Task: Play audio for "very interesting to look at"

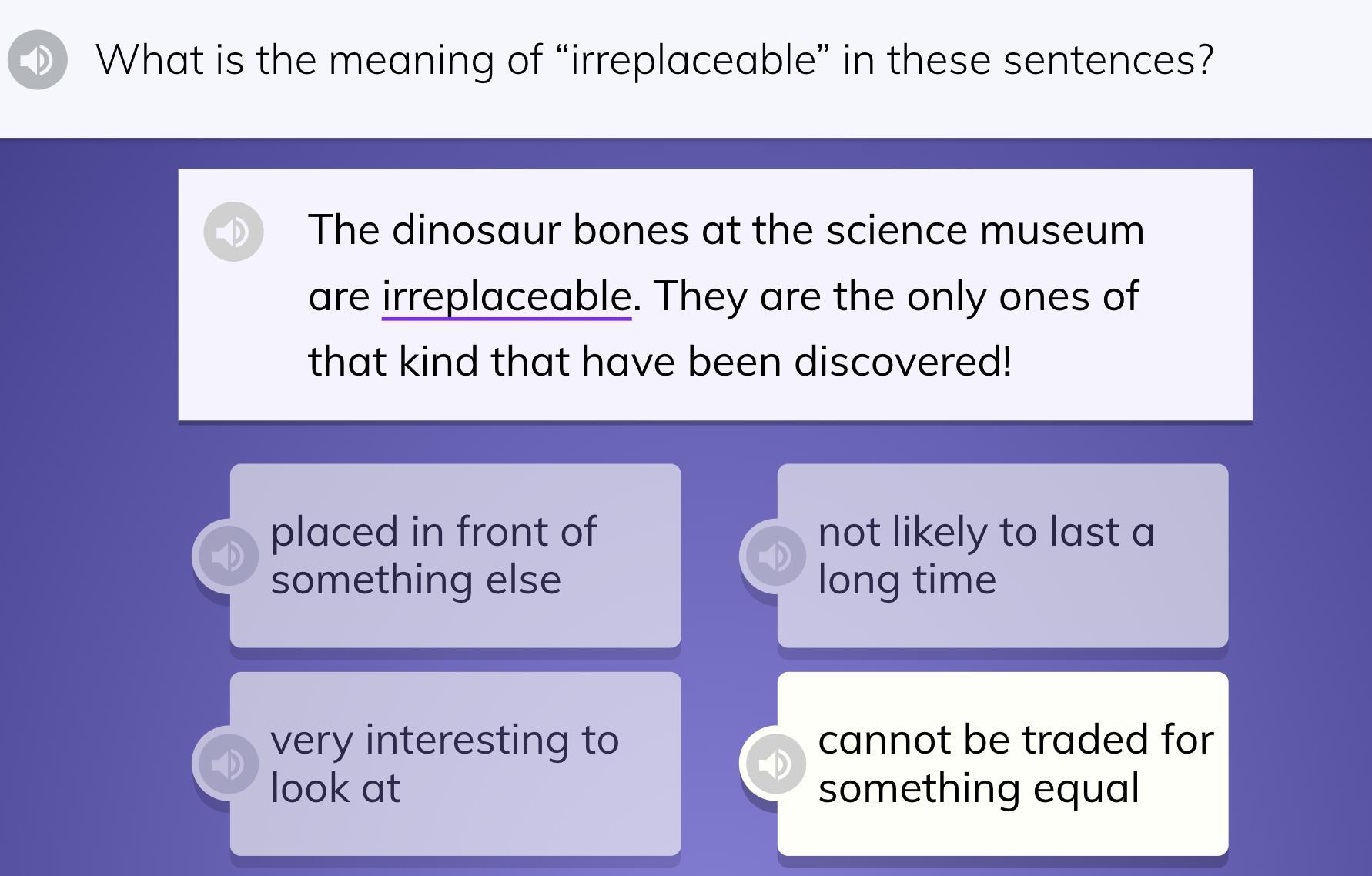Action: point(228,763)
